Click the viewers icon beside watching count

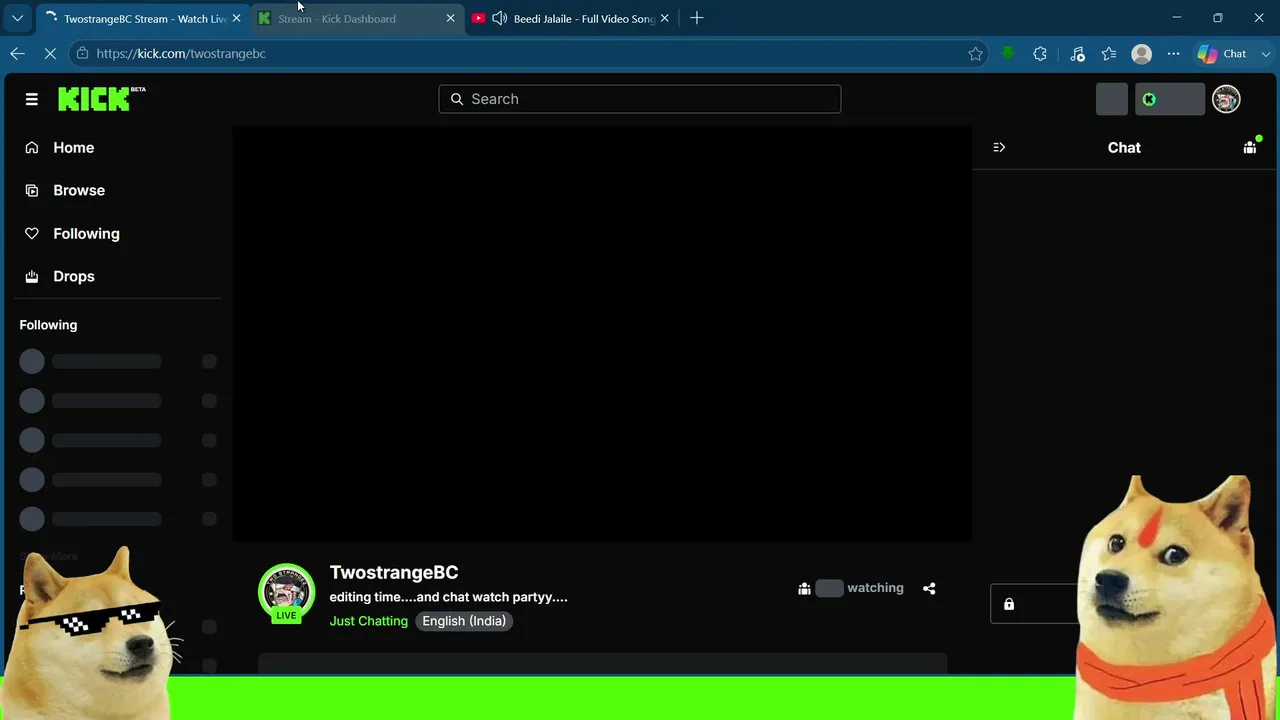tap(804, 588)
